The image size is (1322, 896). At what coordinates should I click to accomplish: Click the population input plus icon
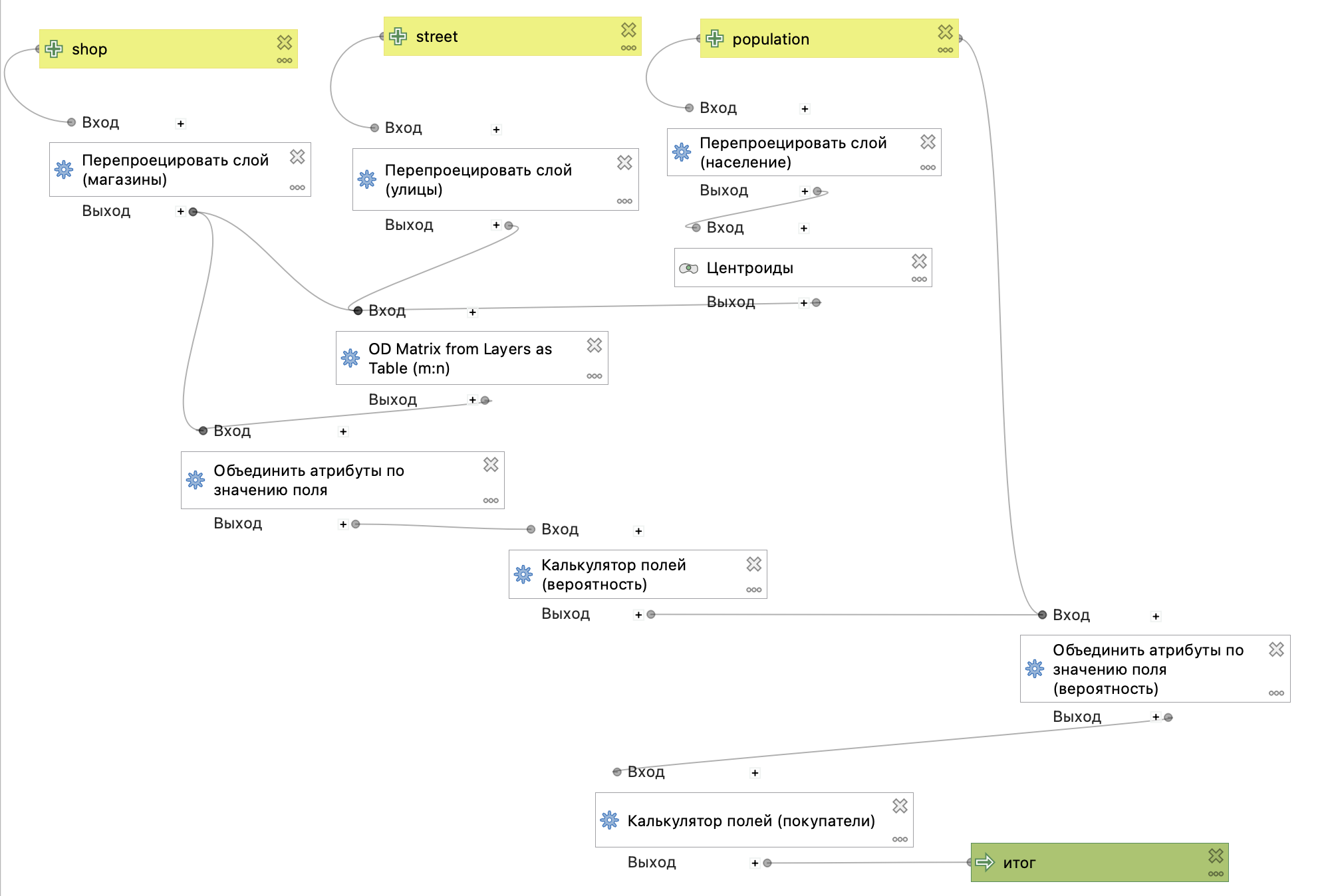point(715,39)
